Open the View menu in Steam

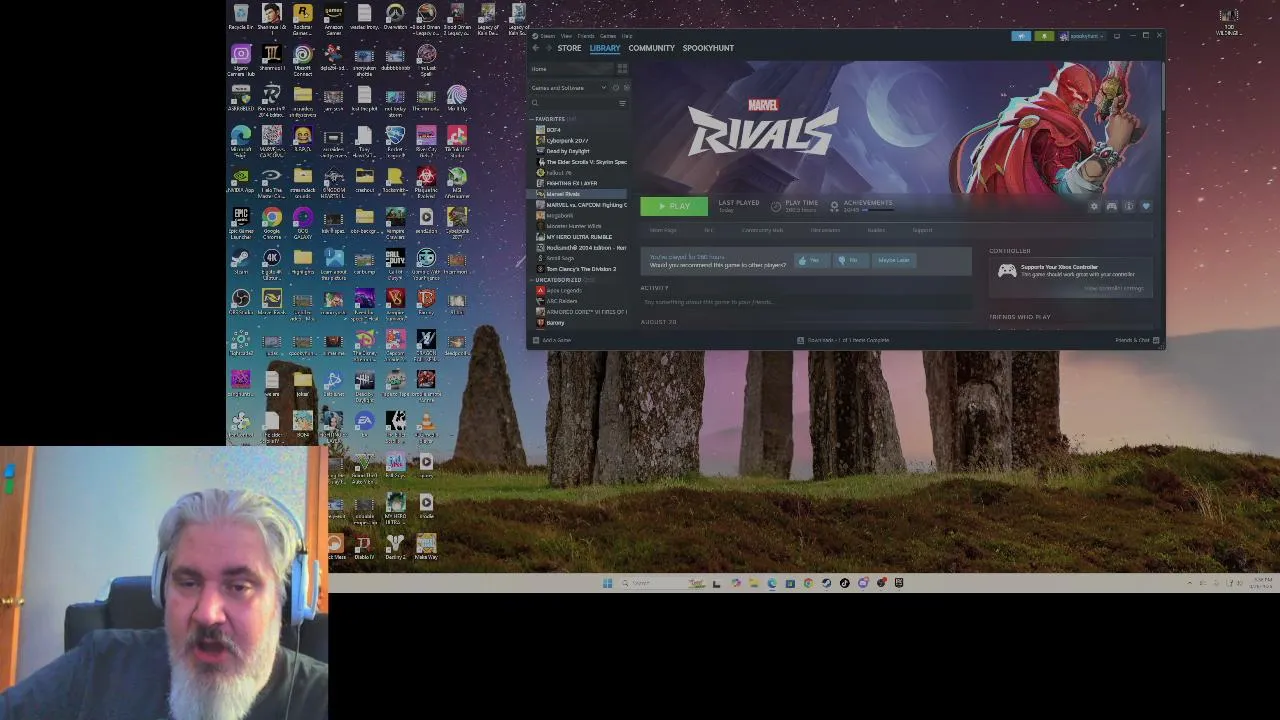coord(566,36)
